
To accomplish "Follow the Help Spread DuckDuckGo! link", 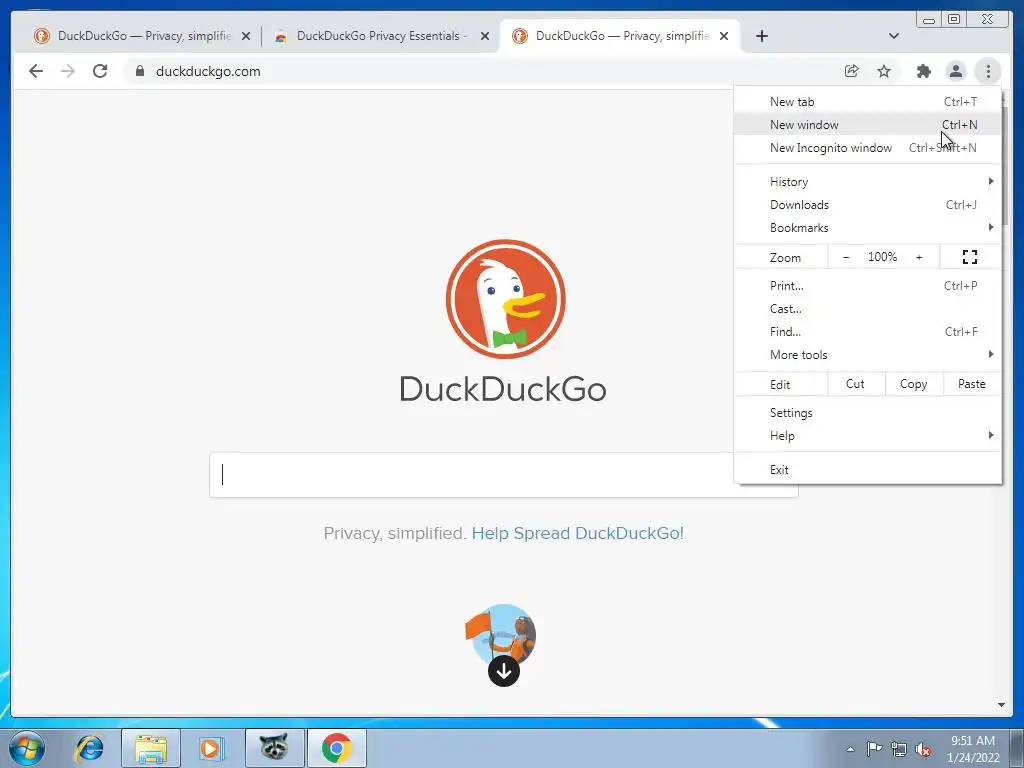I will (x=577, y=534).
